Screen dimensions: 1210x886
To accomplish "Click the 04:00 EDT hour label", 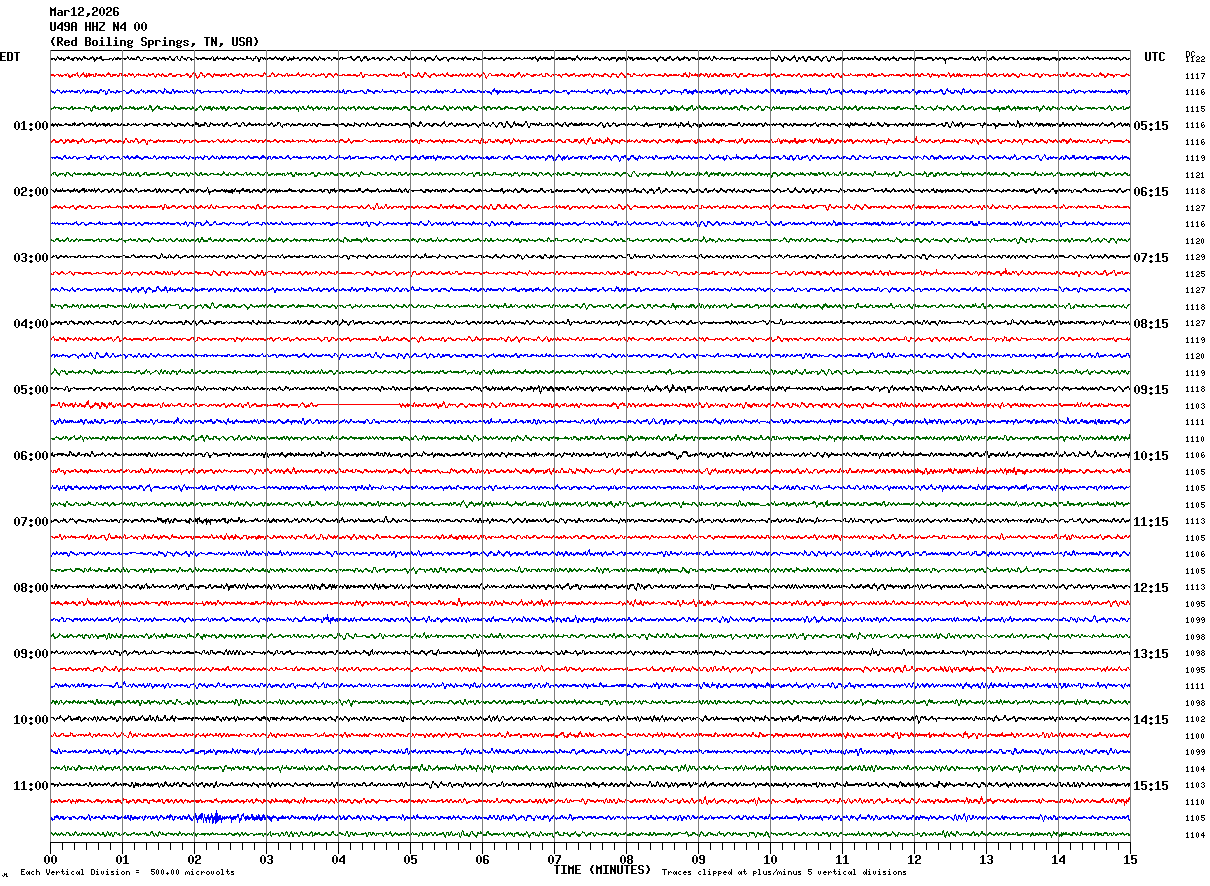I will (x=31, y=324).
